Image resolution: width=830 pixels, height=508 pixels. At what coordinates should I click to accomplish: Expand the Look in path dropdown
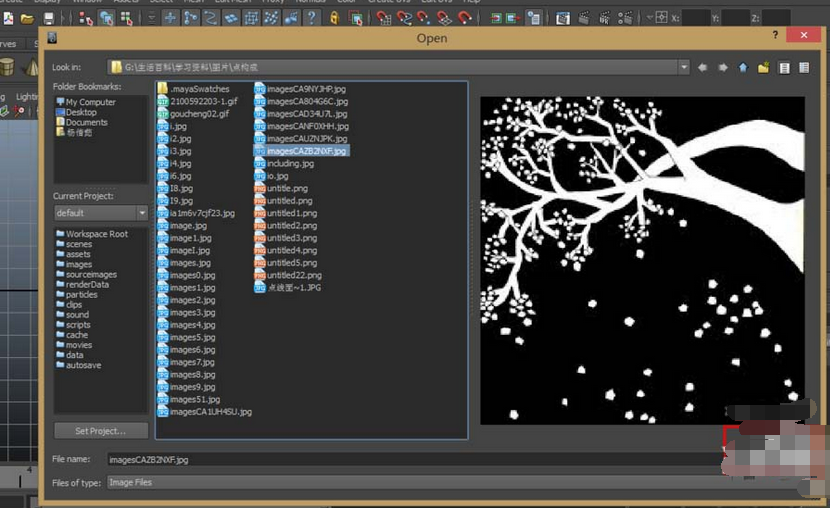[684, 67]
